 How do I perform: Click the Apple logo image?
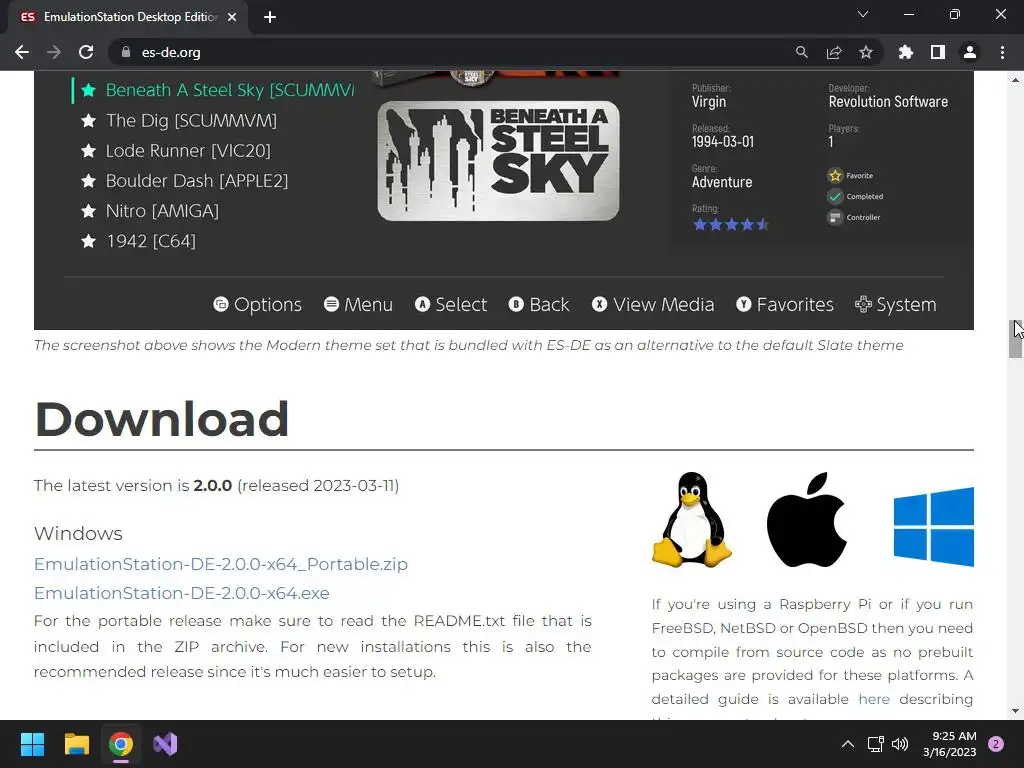(x=807, y=519)
